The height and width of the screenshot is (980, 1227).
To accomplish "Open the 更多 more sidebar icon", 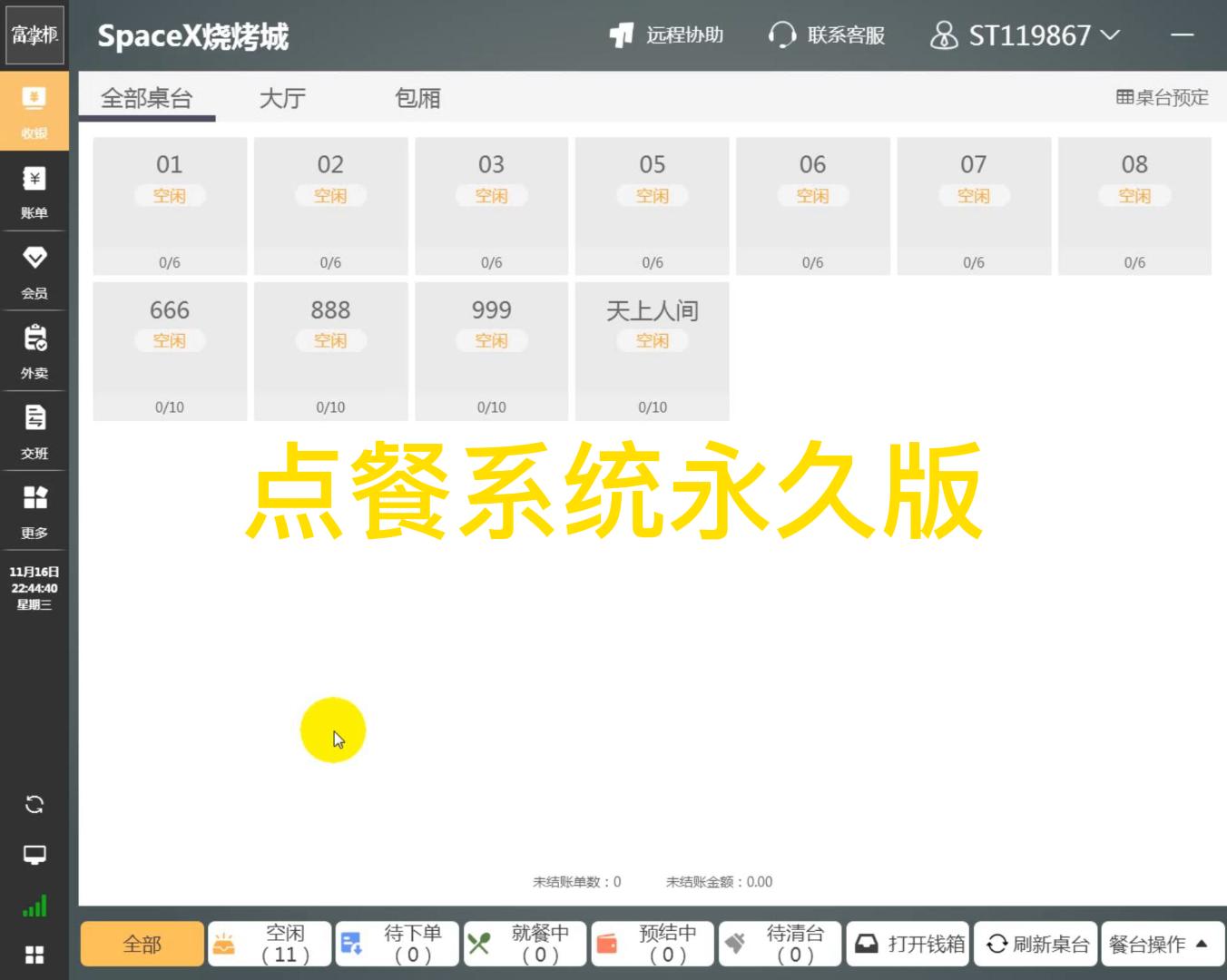I will 34,511.
